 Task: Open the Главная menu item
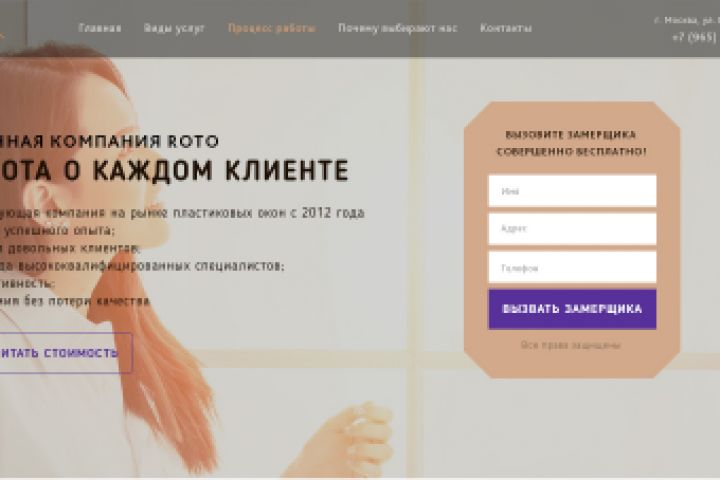click(x=100, y=28)
